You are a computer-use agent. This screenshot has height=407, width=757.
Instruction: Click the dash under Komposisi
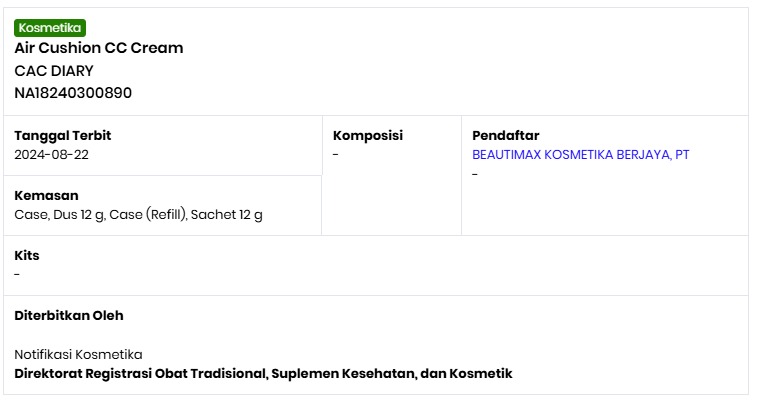click(x=336, y=155)
